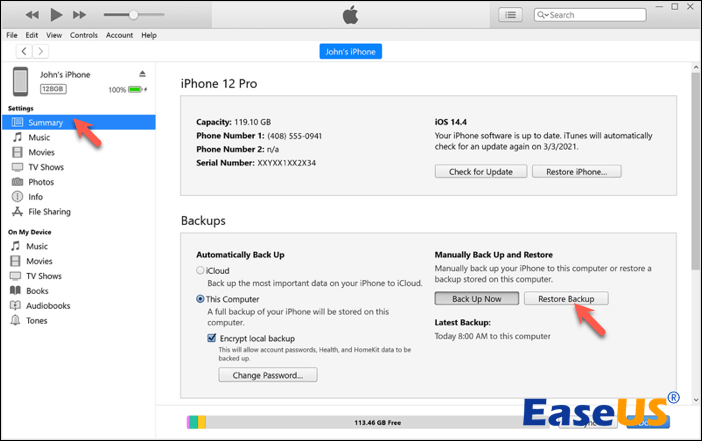702x441 pixels.
Task: Click the Restore Backup button
Action: (566, 299)
